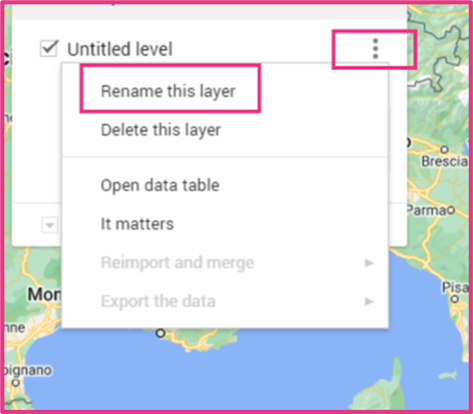Screen dimensions: 473x414
Task: Open the three-dot layer options menu
Action: point(375,49)
